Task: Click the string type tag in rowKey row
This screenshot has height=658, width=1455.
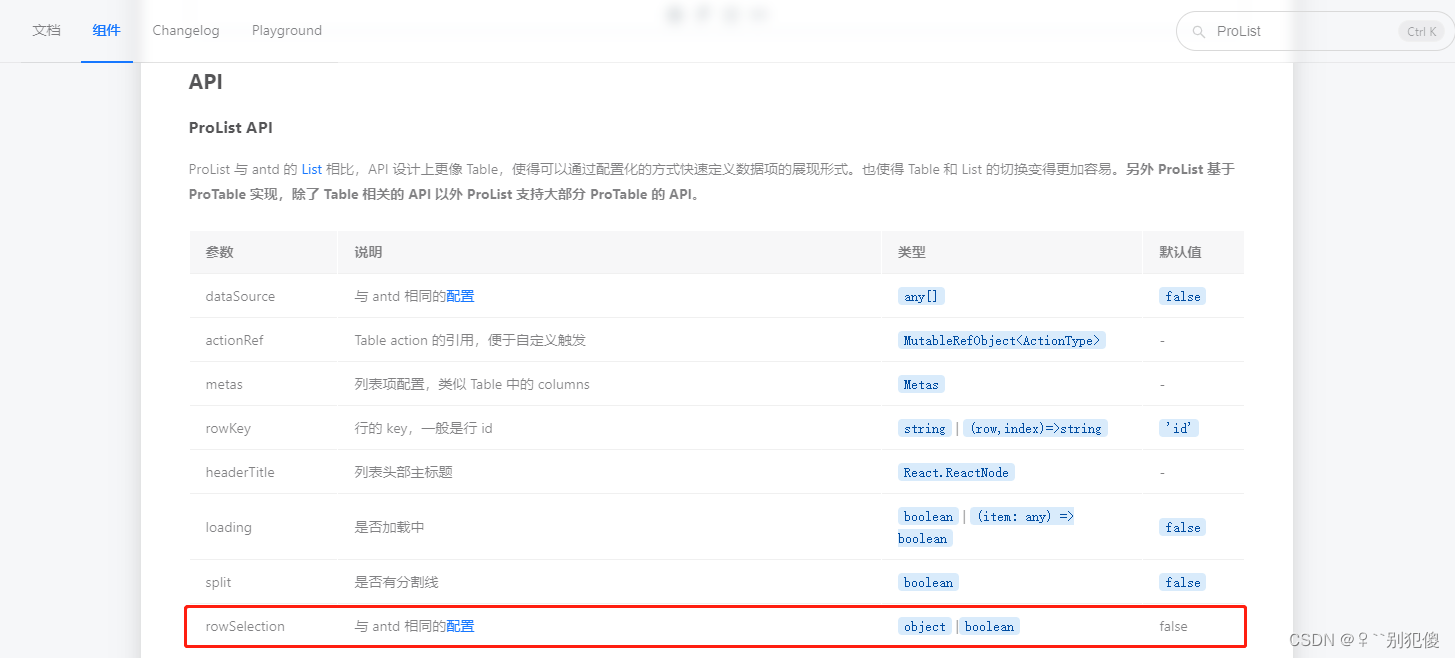Action: tap(924, 428)
